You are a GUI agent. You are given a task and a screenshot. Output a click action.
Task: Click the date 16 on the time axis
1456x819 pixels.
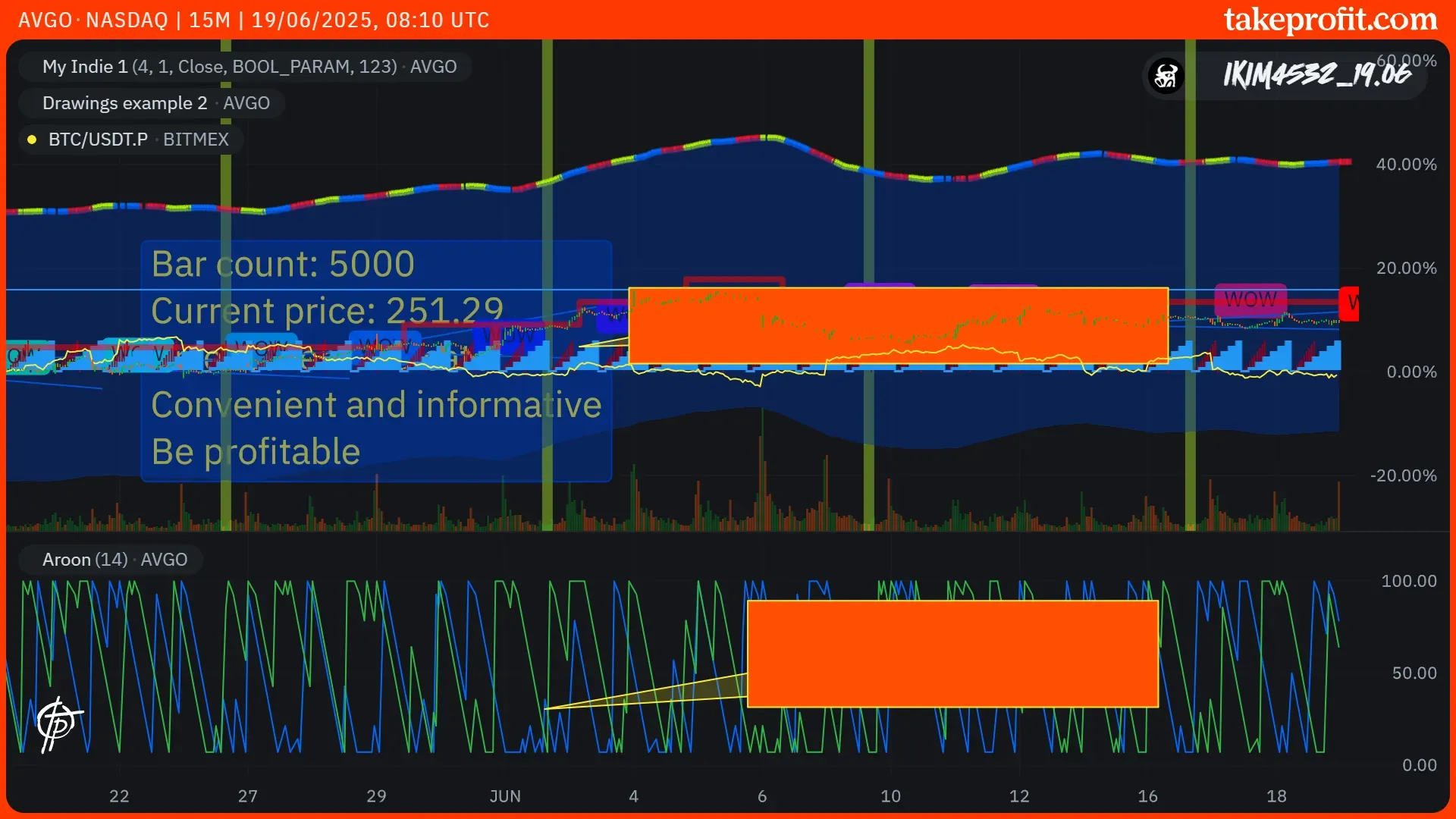(x=1147, y=796)
